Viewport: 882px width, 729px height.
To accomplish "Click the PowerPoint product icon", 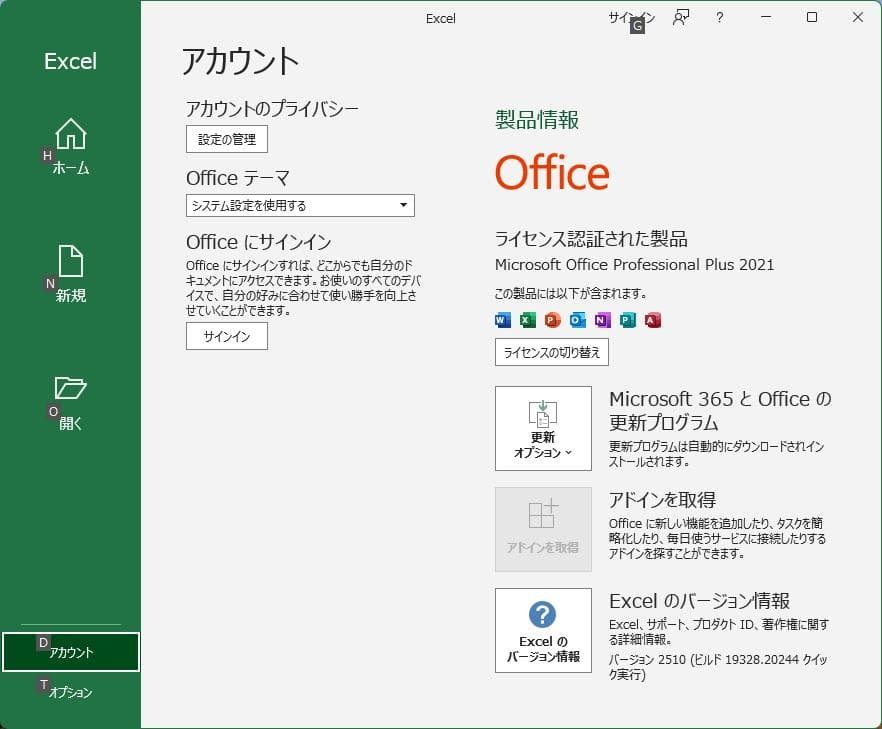I will 553,320.
